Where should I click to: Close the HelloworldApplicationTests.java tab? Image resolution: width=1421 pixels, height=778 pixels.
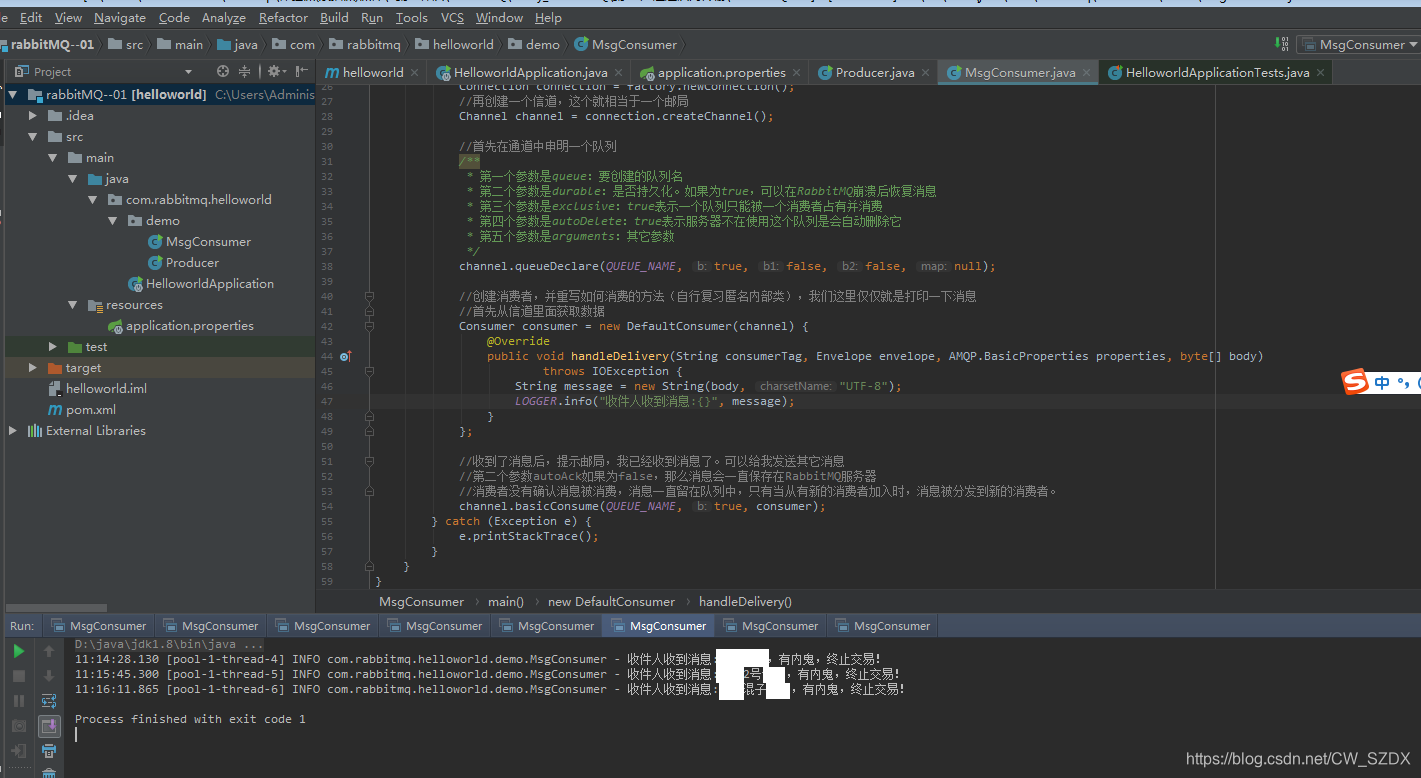point(1321,73)
